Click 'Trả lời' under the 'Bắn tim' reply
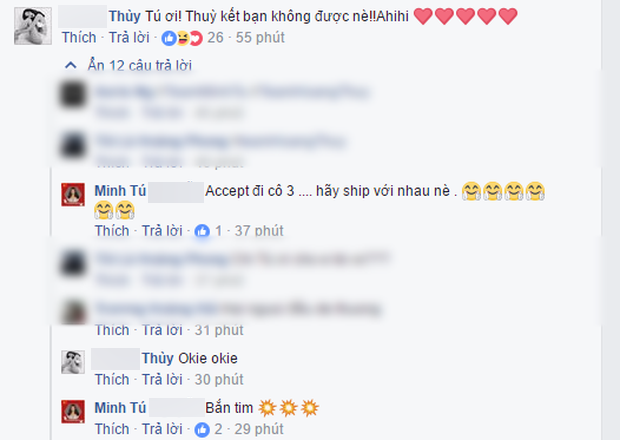620x440 pixels. (162, 429)
